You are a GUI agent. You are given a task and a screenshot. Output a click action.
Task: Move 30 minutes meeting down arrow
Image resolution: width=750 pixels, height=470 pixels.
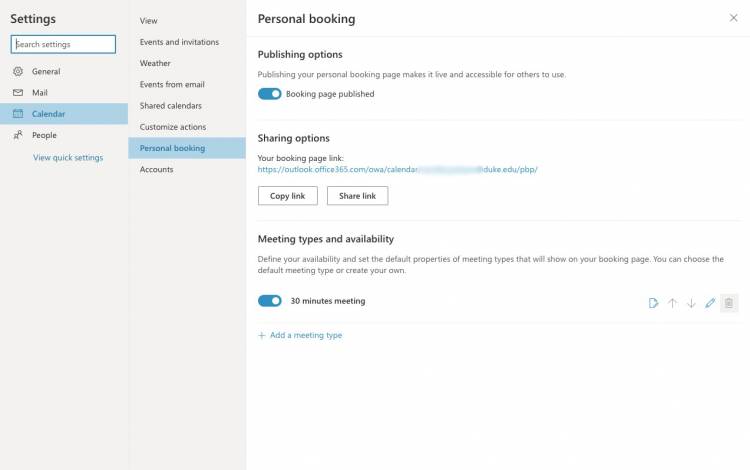coord(691,303)
